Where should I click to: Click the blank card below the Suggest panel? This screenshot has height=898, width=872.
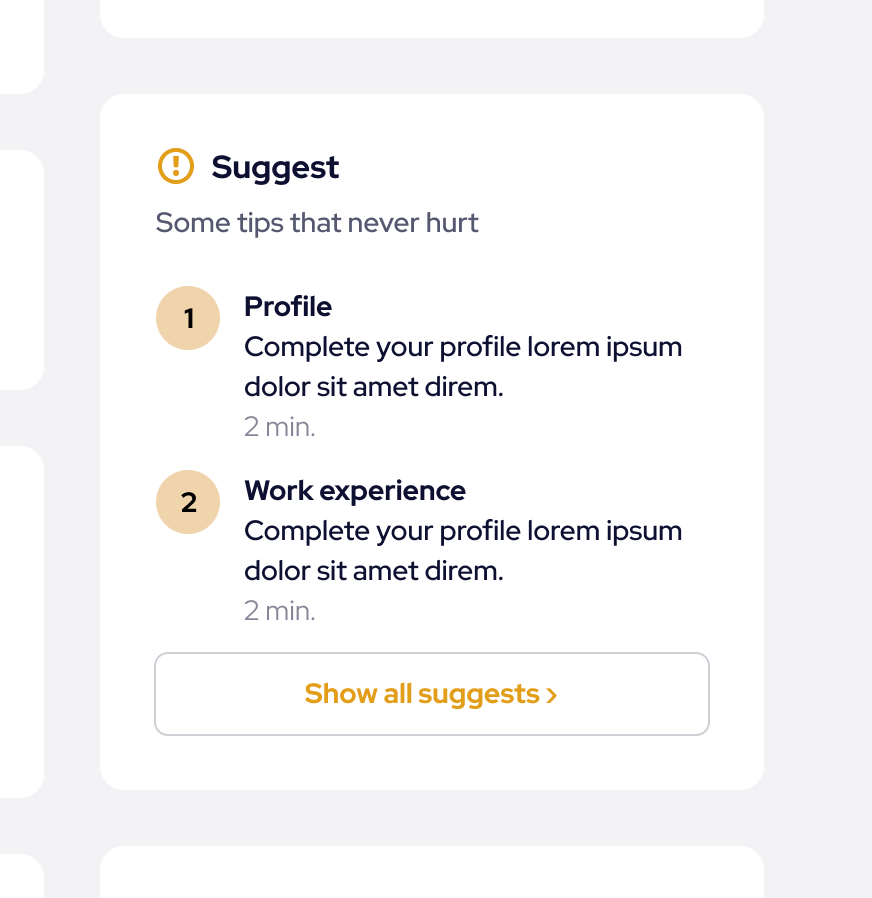tap(431, 873)
